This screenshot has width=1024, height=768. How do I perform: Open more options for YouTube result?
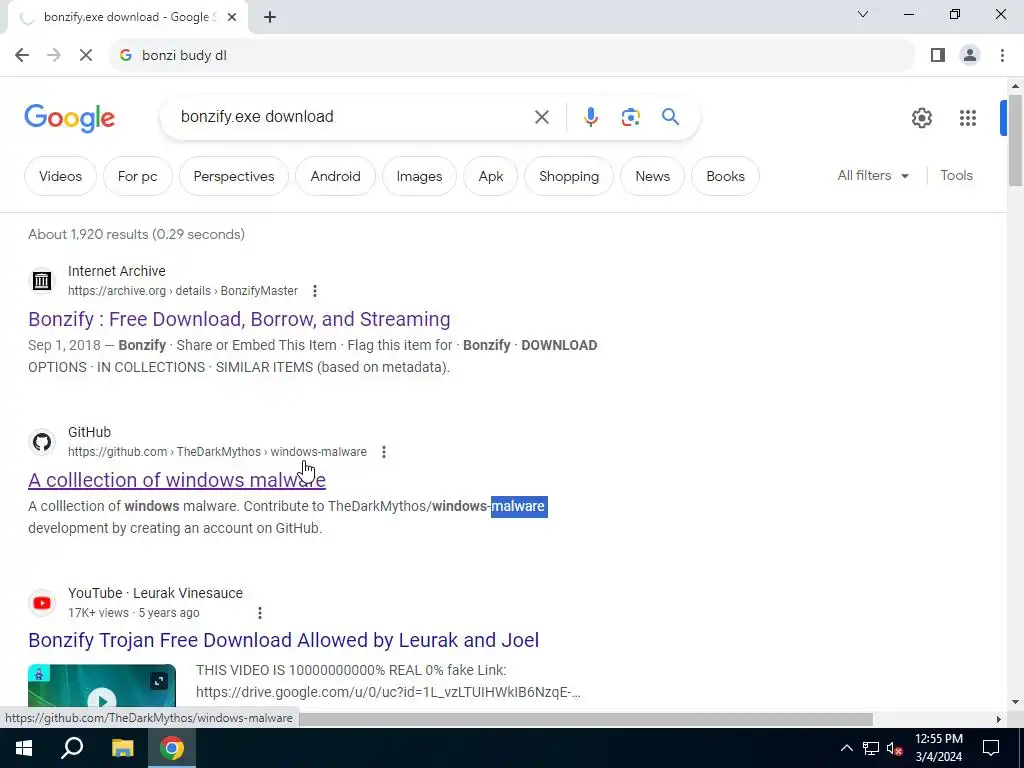(260, 613)
